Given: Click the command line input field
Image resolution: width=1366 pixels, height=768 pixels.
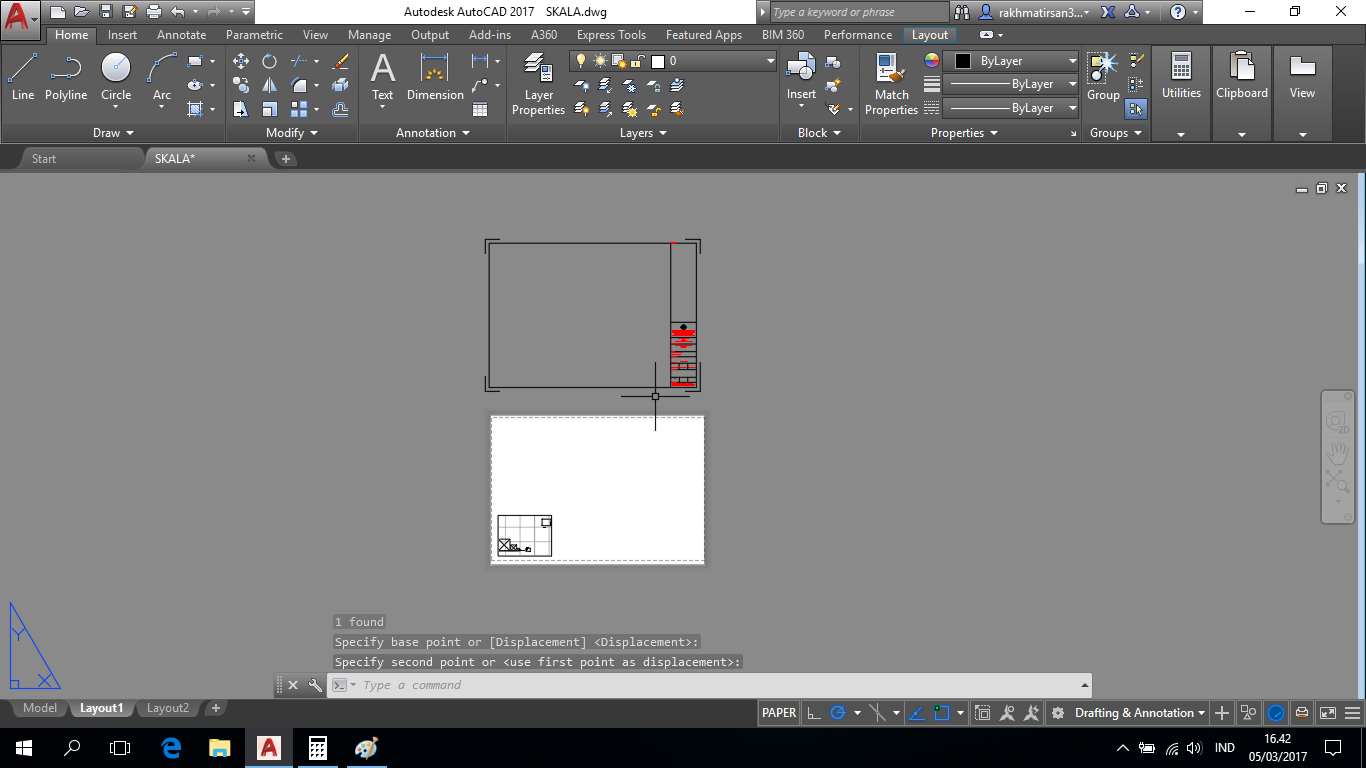Looking at the screenshot, I should [600, 685].
